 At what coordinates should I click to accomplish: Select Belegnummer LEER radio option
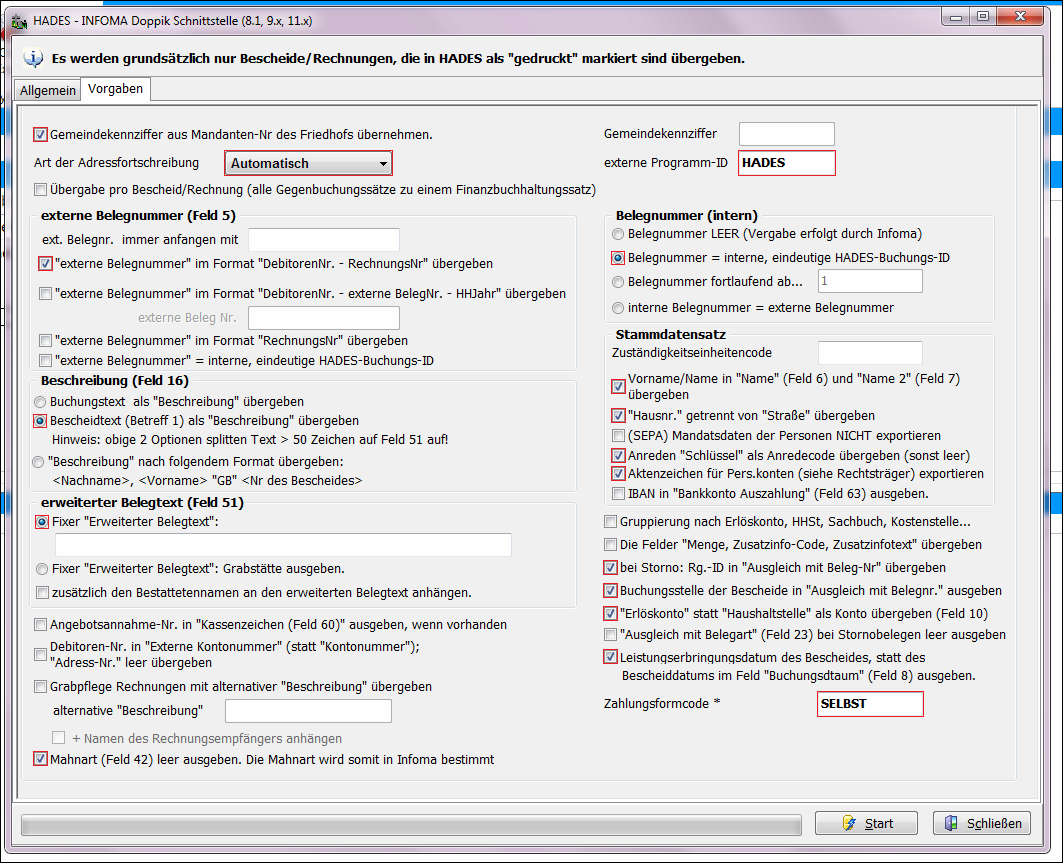(x=619, y=234)
